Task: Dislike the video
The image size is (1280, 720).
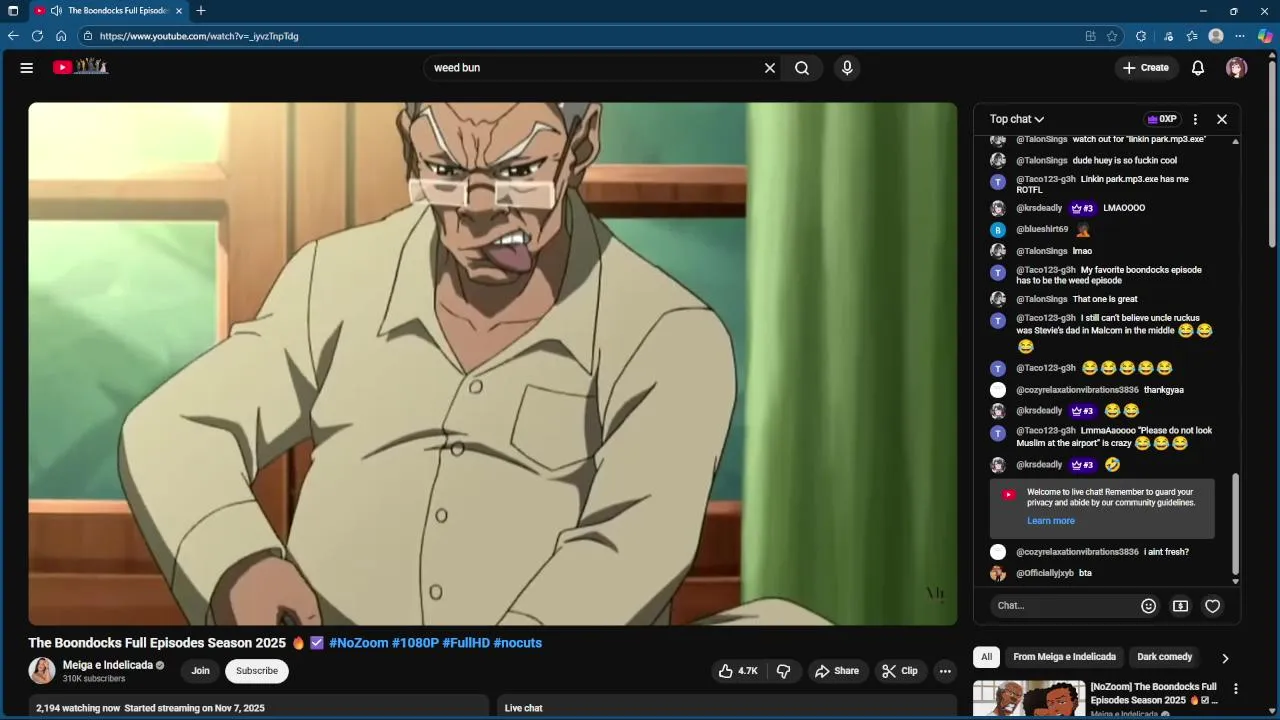Action: [784, 671]
